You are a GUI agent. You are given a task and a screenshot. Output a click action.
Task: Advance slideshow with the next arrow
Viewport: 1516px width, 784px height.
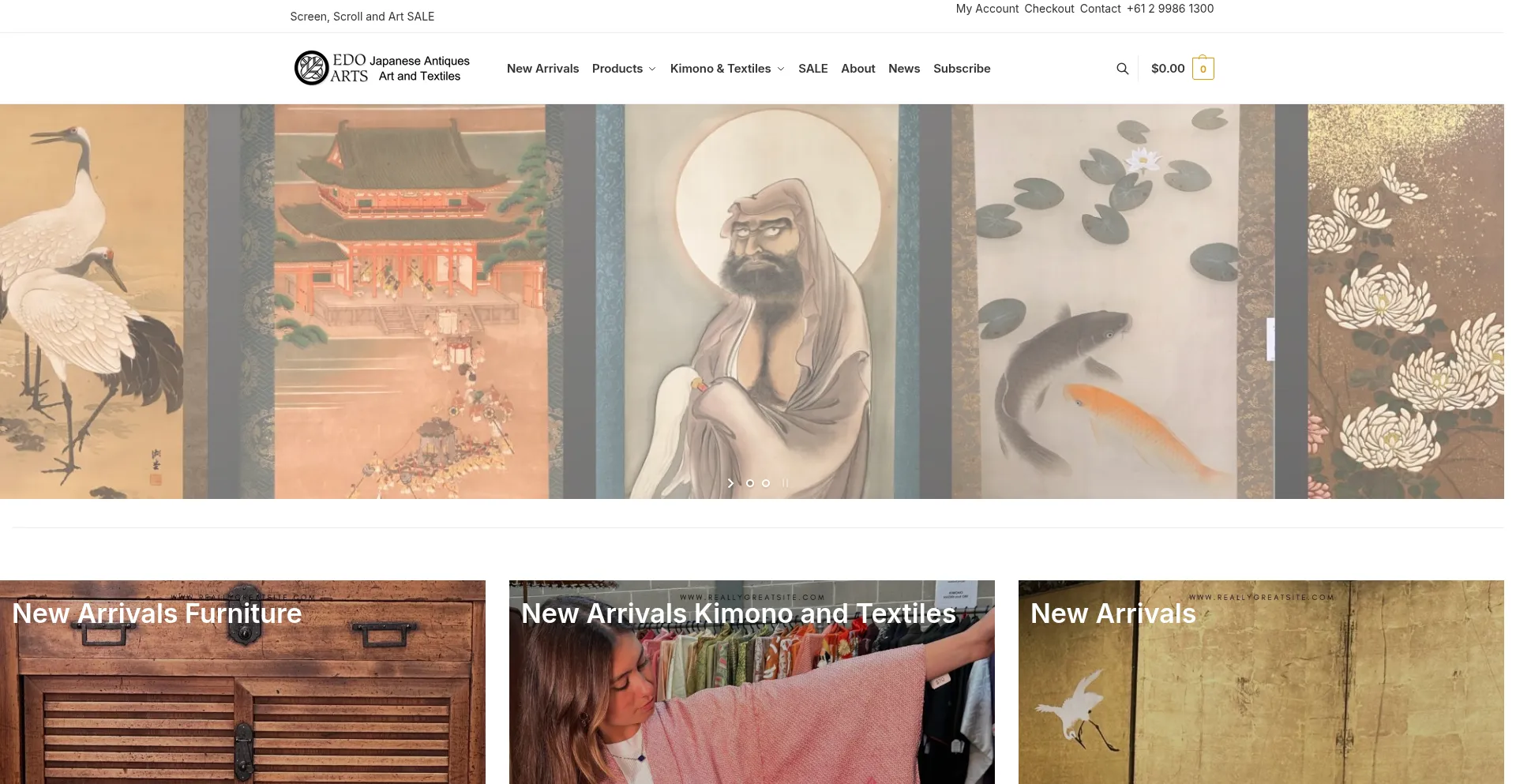point(730,483)
